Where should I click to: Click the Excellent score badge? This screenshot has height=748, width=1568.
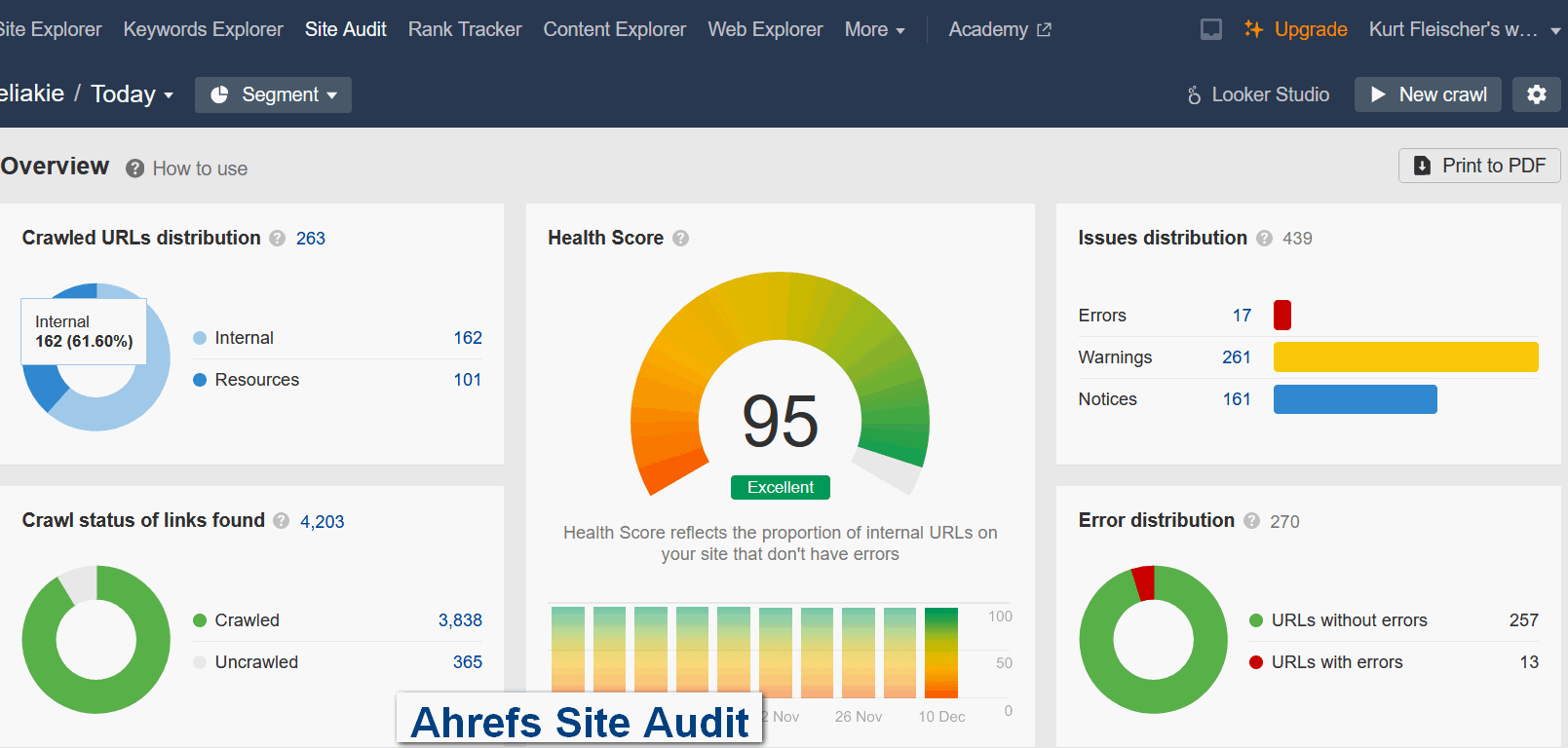coord(781,487)
